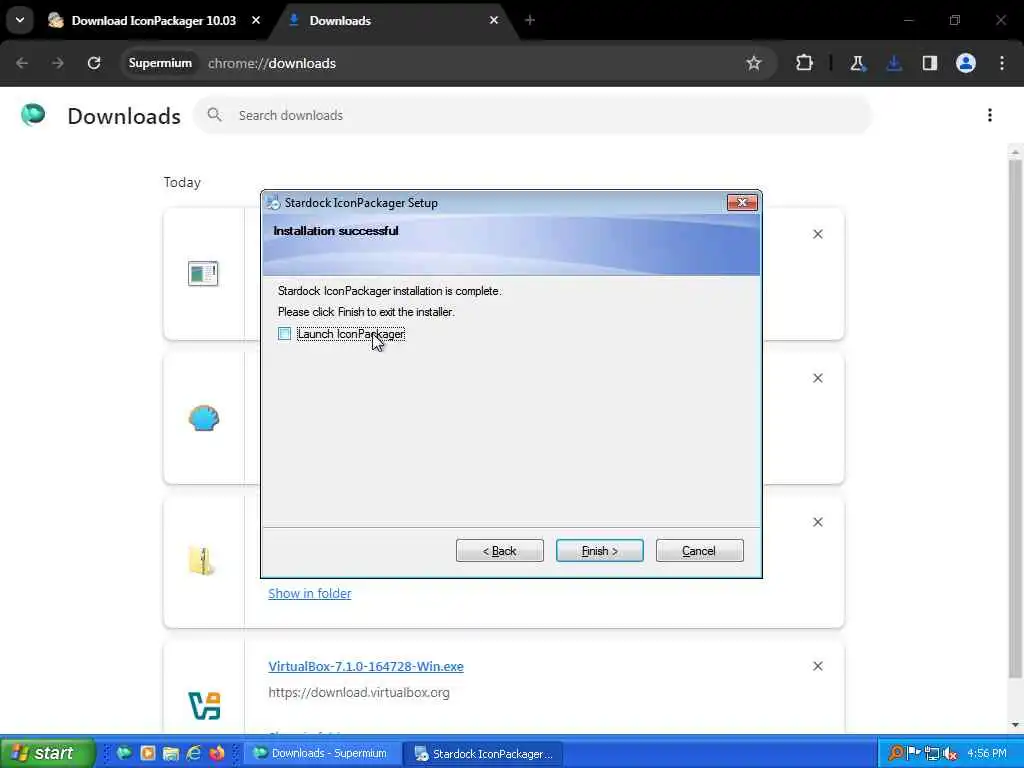Open VirtualBox-7.1.0-164728-Win.exe link
The height and width of the screenshot is (768, 1024).
[366, 666]
